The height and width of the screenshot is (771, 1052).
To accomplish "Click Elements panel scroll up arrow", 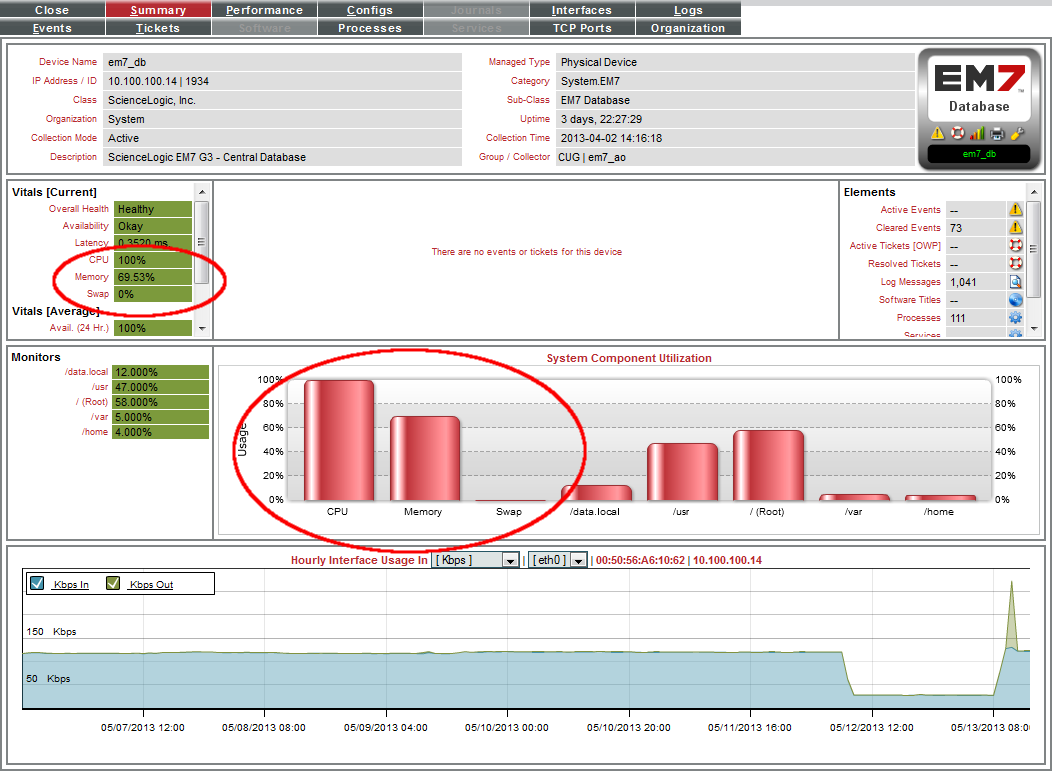I will point(1034,192).
